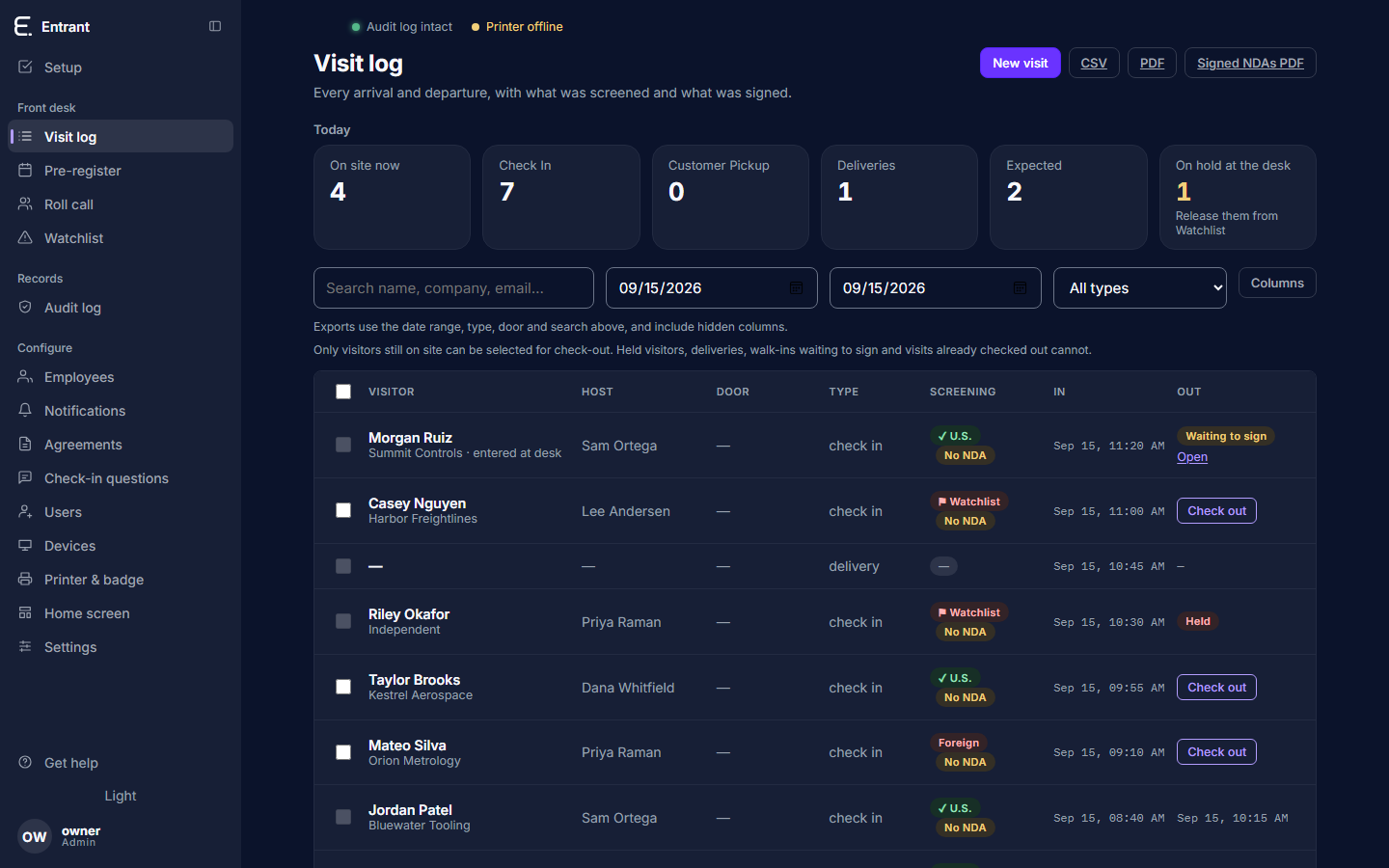Download the Signed NDAs PDF
The height and width of the screenshot is (868, 1389).
coord(1250,63)
